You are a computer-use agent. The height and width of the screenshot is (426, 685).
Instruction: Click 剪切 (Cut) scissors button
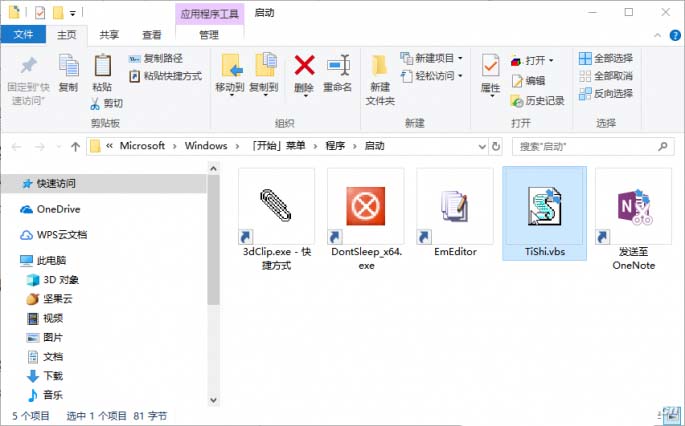tap(107, 104)
